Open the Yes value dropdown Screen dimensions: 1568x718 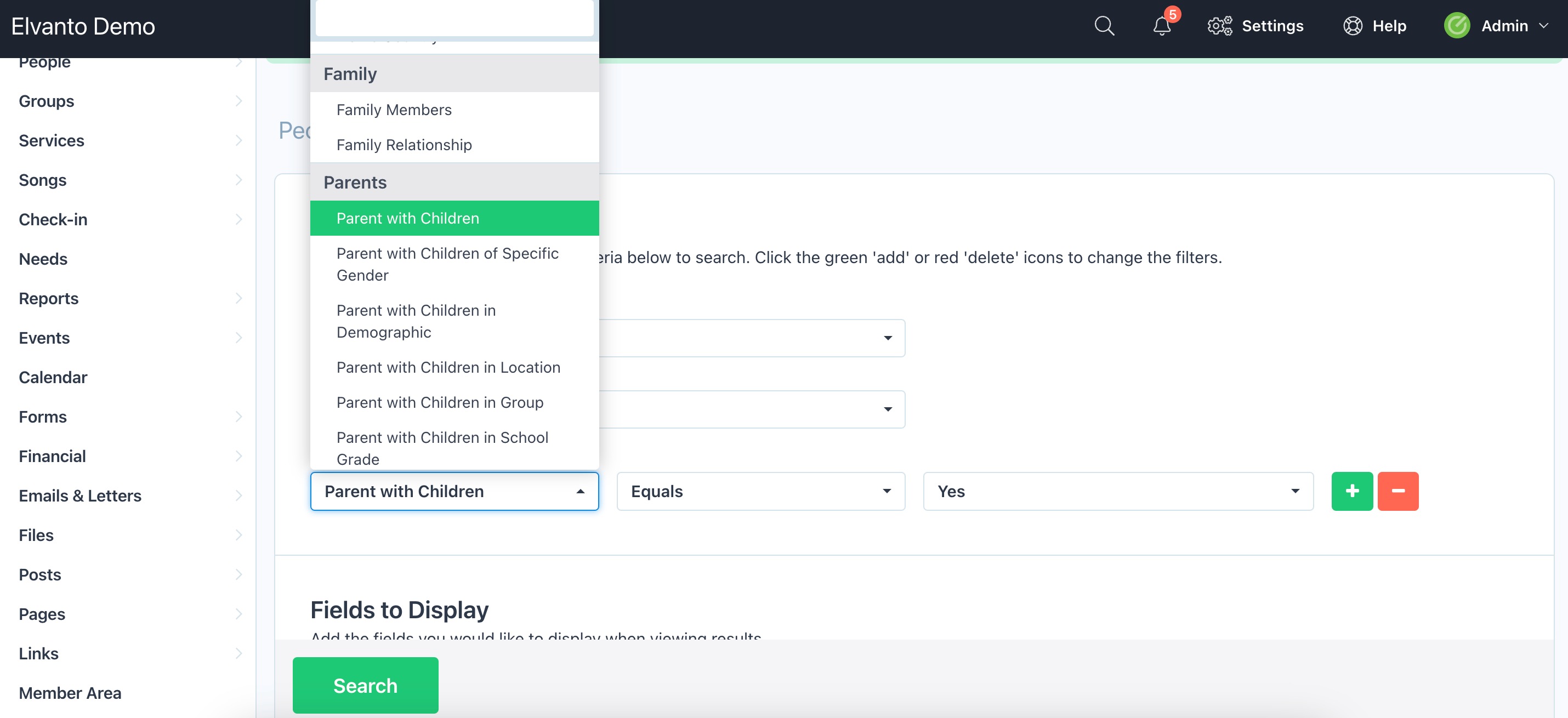pyautogui.click(x=1117, y=491)
